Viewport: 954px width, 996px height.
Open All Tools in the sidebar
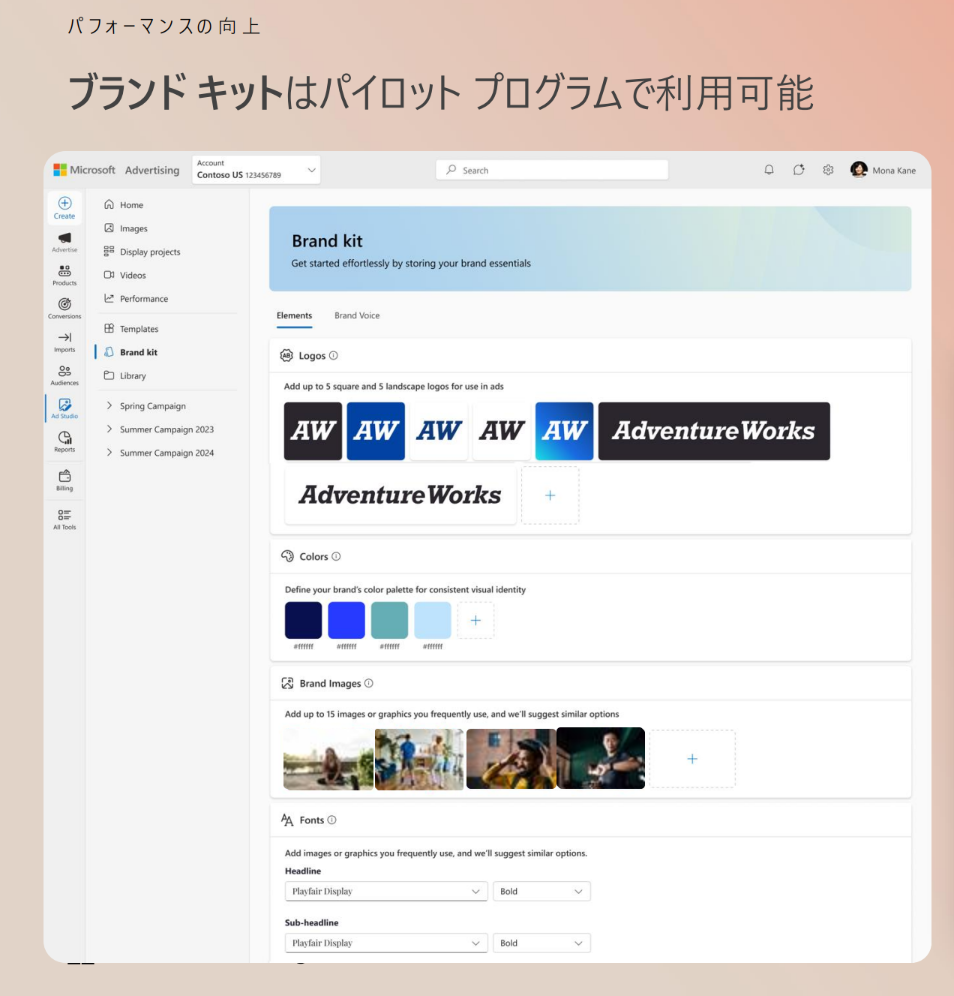coord(65,519)
